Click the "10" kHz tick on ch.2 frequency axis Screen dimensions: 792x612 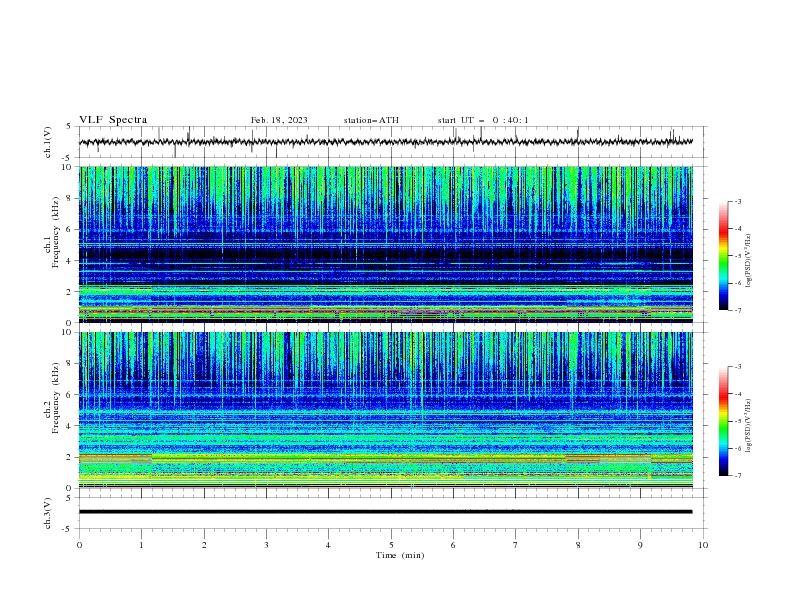click(x=67, y=332)
